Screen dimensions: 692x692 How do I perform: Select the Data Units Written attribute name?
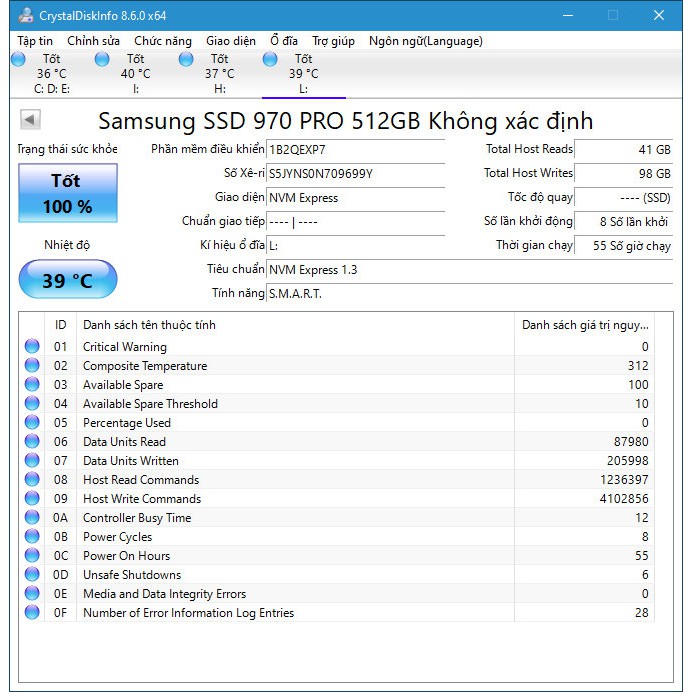pos(131,461)
